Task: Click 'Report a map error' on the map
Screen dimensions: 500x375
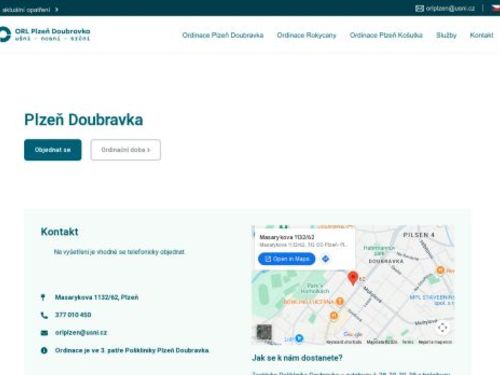Action: coord(435,342)
